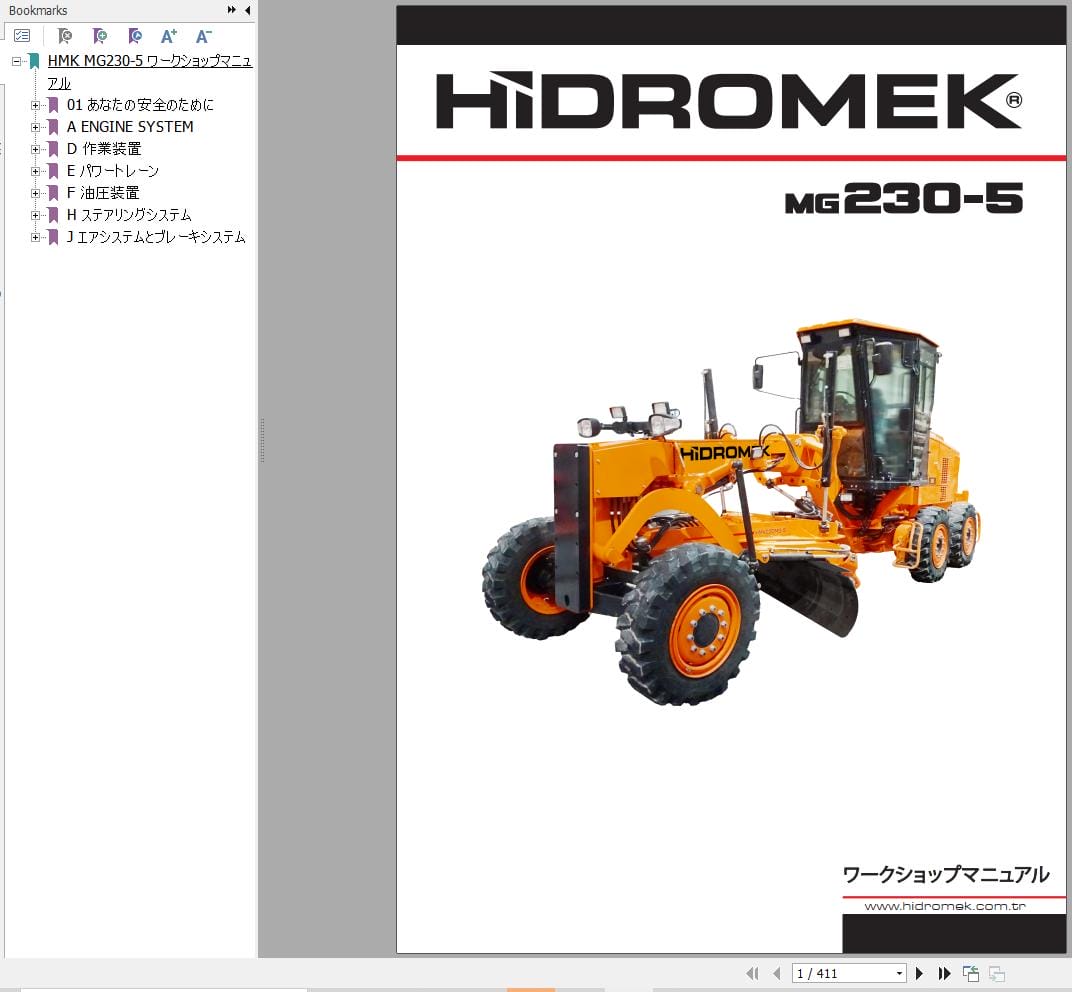
Task: Increase bookmark text size with A+
Action: [169, 36]
